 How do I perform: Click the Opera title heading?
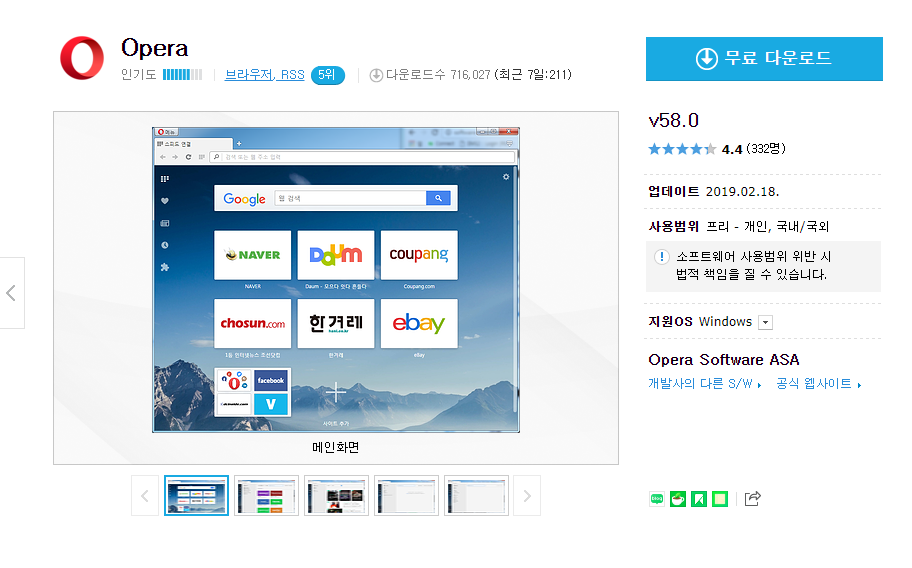[155, 48]
